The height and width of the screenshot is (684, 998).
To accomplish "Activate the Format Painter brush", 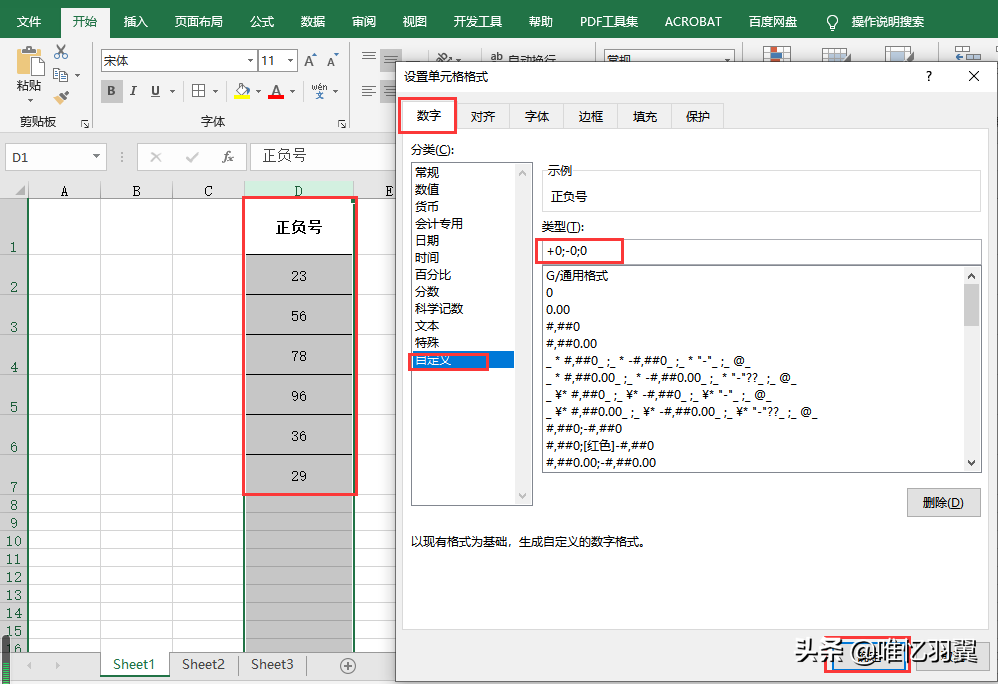I will click(61, 97).
